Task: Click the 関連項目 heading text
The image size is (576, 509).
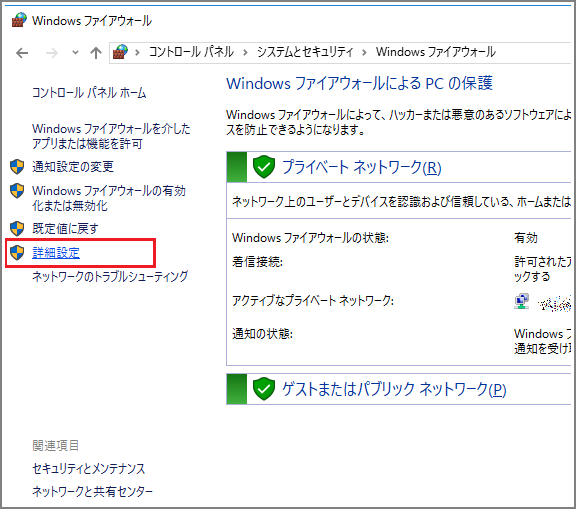Action: point(55,445)
